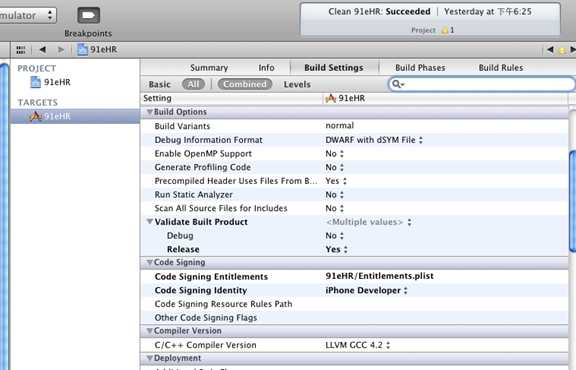Click the jump bar warning icon at right

coord(562,50)
